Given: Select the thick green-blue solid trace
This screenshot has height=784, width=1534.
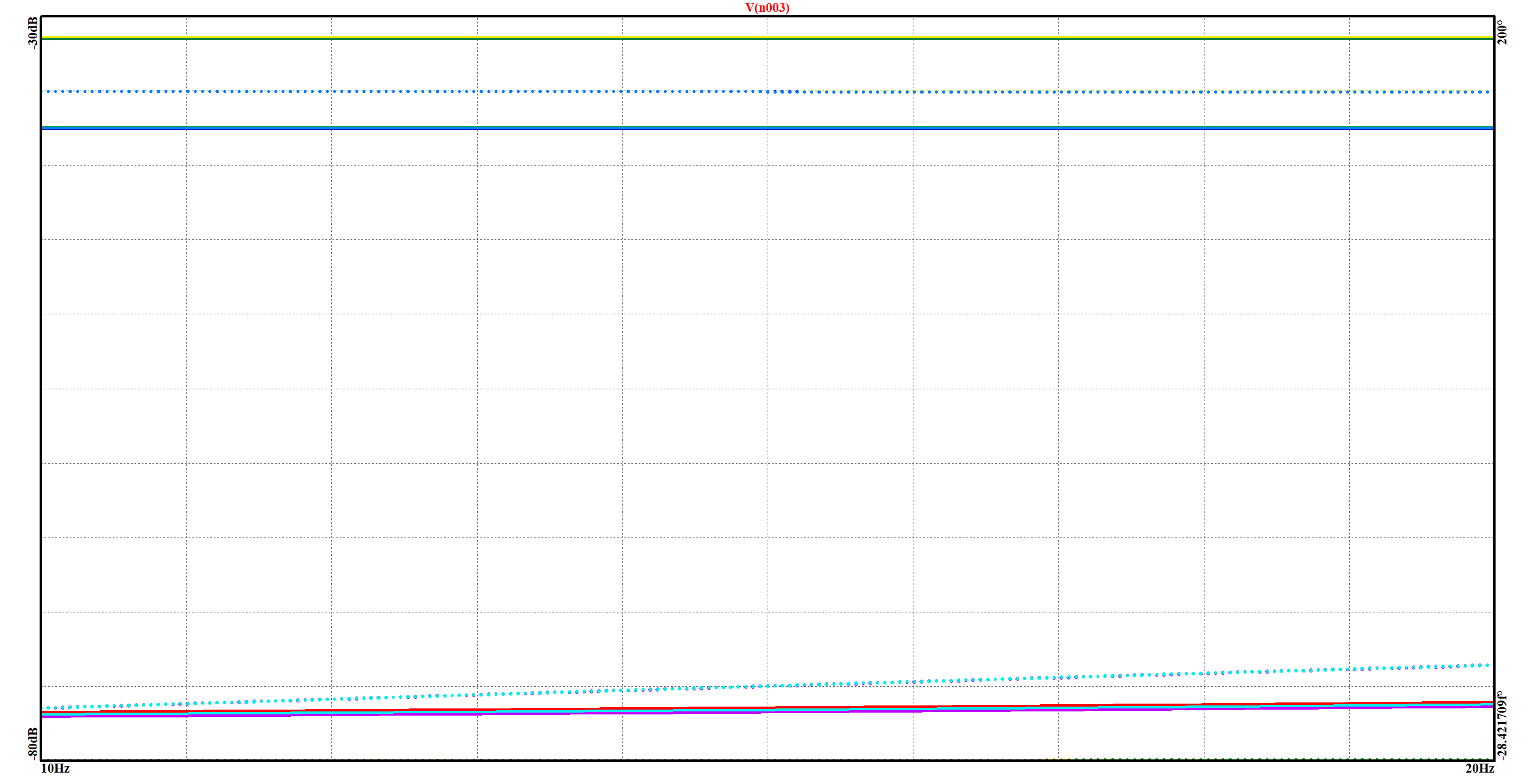Looking at the screenshot, I should (600, 128).
